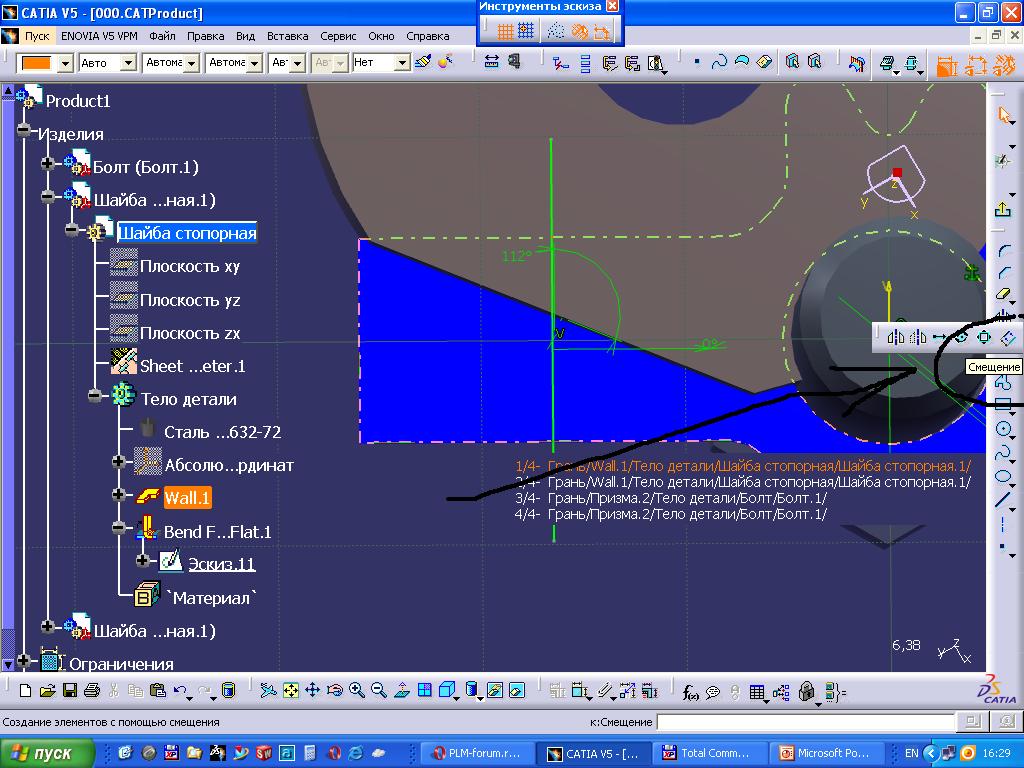Select the Line sketch tool
The width and height of the screenshot is (1024, 768).
(1003, 500)
